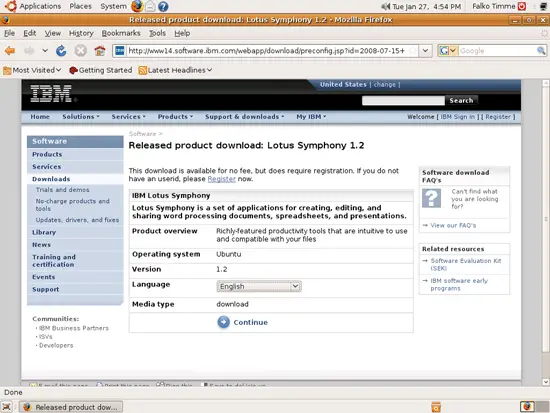Open the Language dropdown set to English

click(259, 286)
